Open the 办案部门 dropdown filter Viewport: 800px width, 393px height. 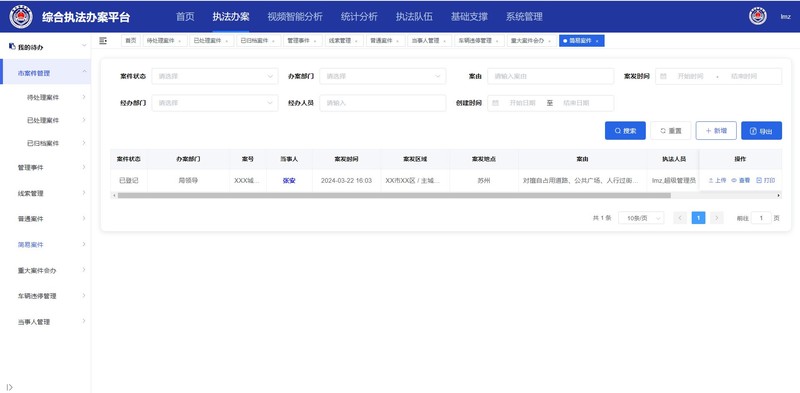pos(383,76)
